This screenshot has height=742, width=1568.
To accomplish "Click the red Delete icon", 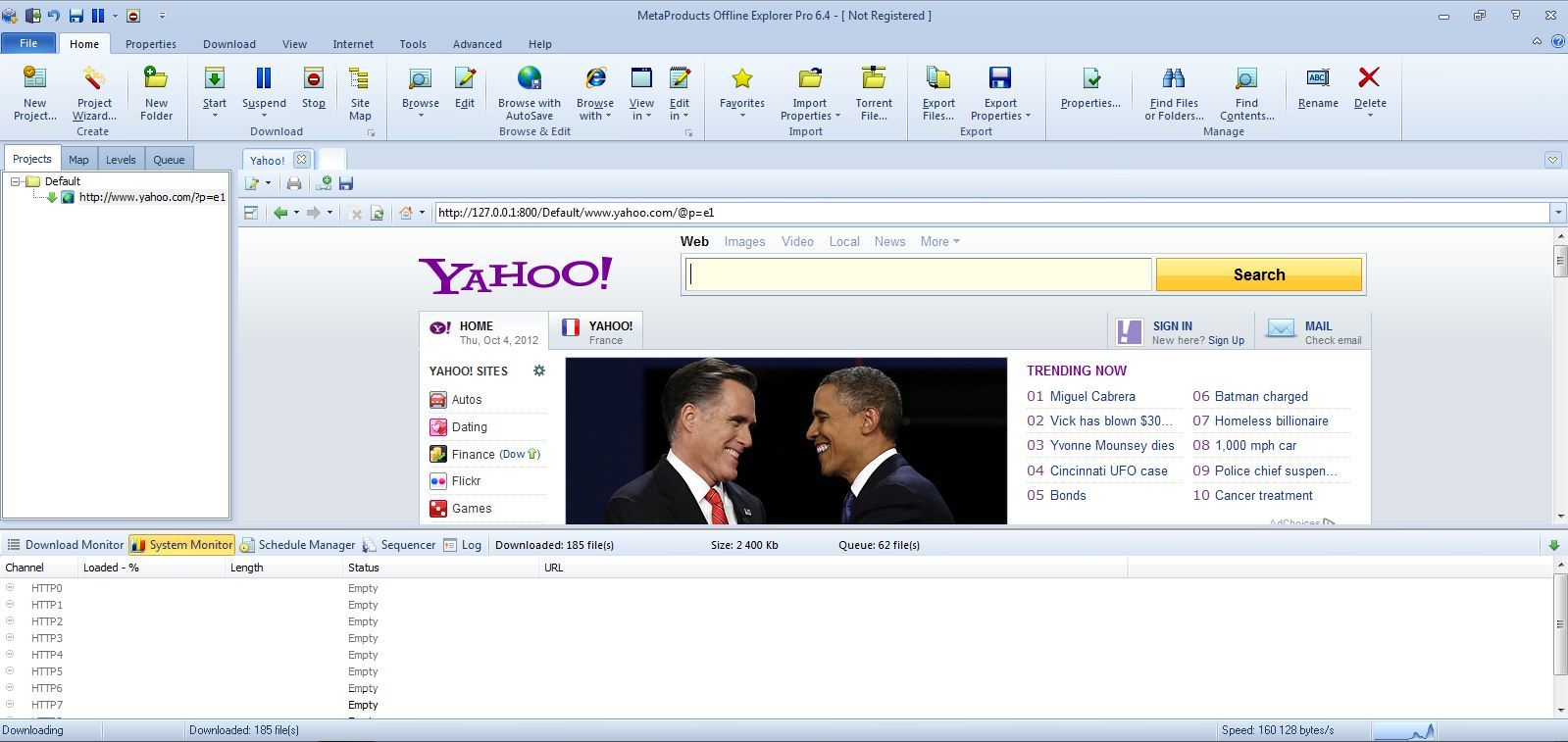I will pos(1370,78).
